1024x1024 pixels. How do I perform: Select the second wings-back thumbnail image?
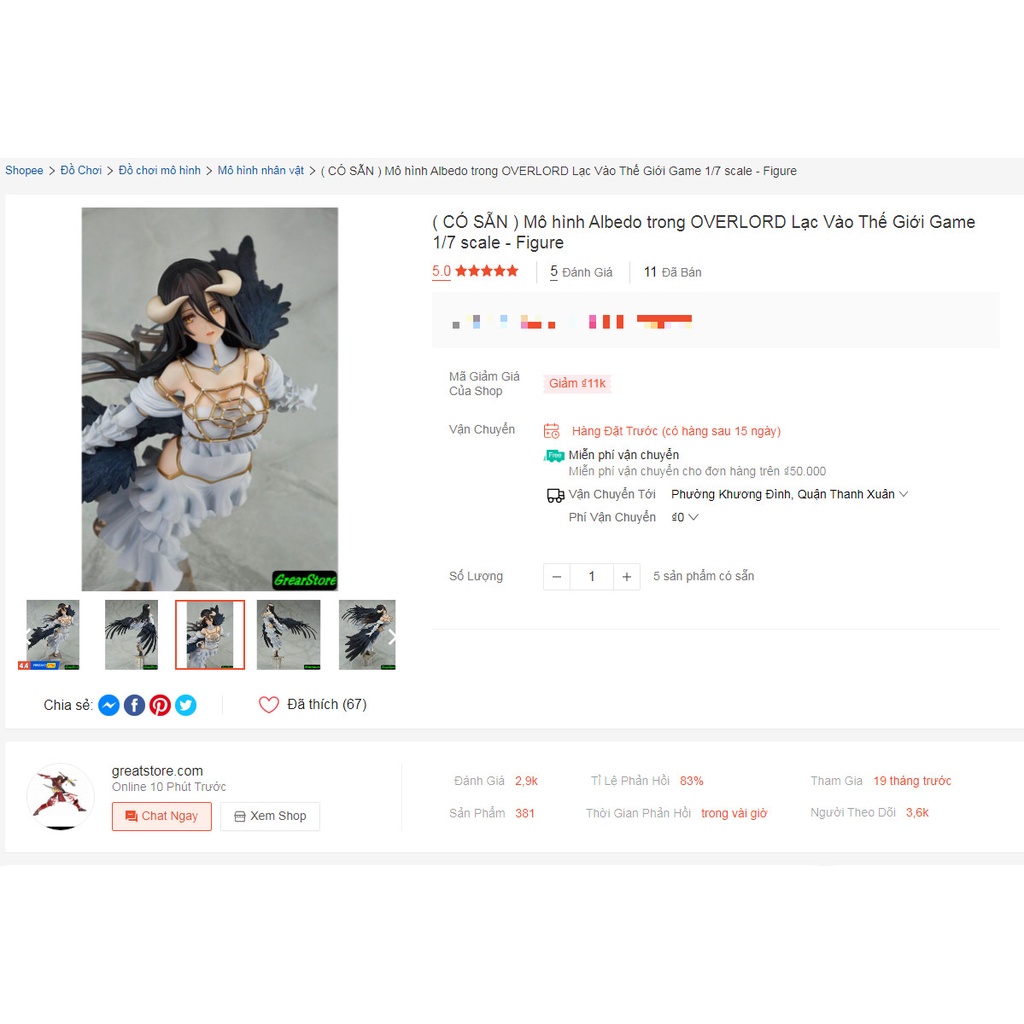tap(131, 635)
